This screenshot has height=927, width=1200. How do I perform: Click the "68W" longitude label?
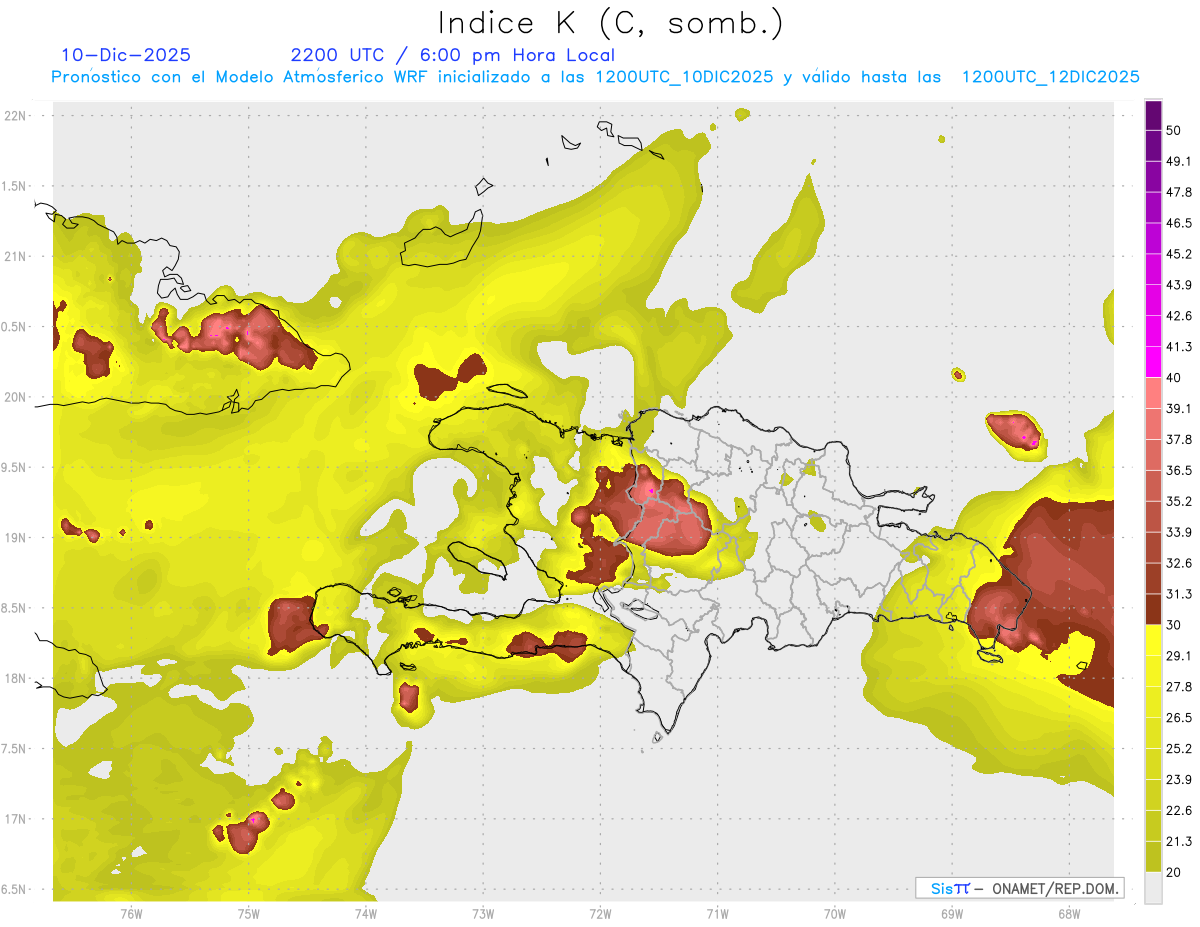point(1069,913)
